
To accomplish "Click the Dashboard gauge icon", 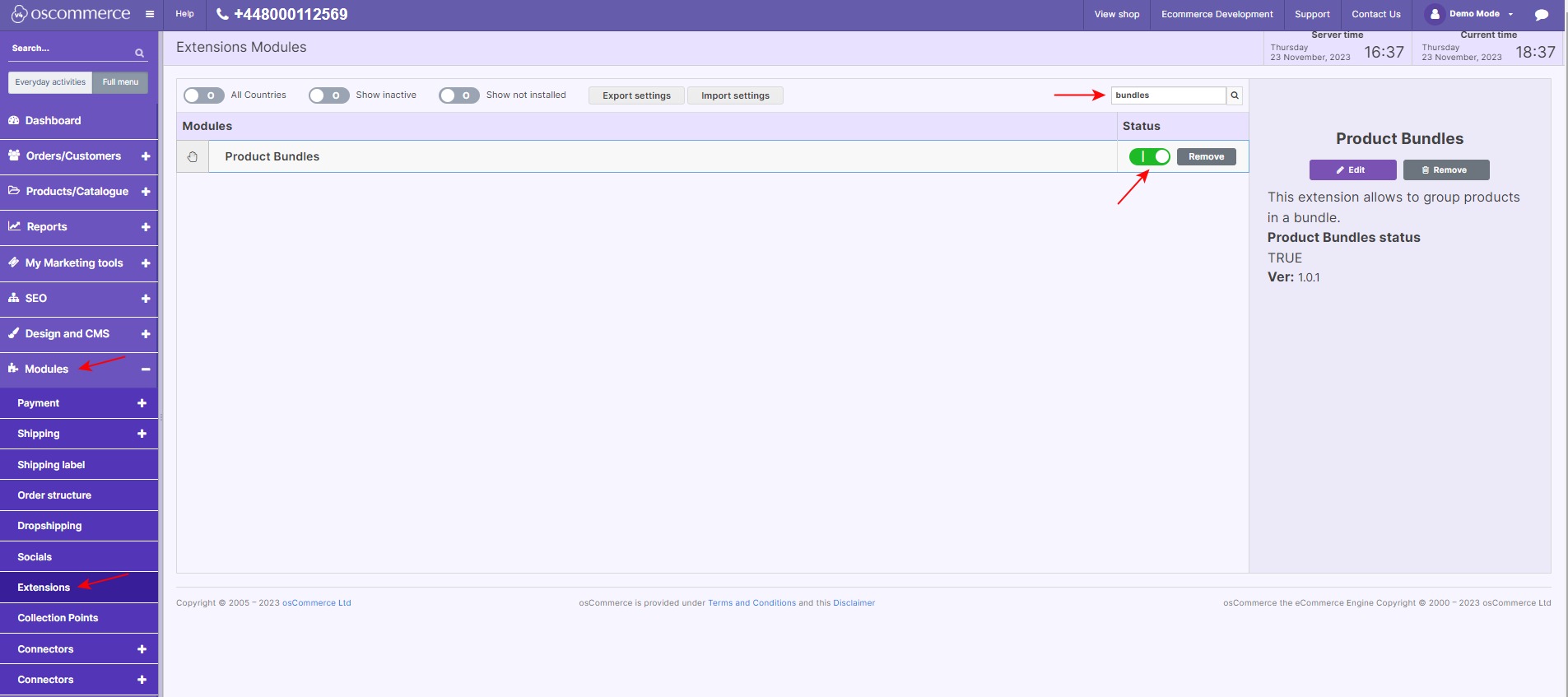I will [14, 120].
